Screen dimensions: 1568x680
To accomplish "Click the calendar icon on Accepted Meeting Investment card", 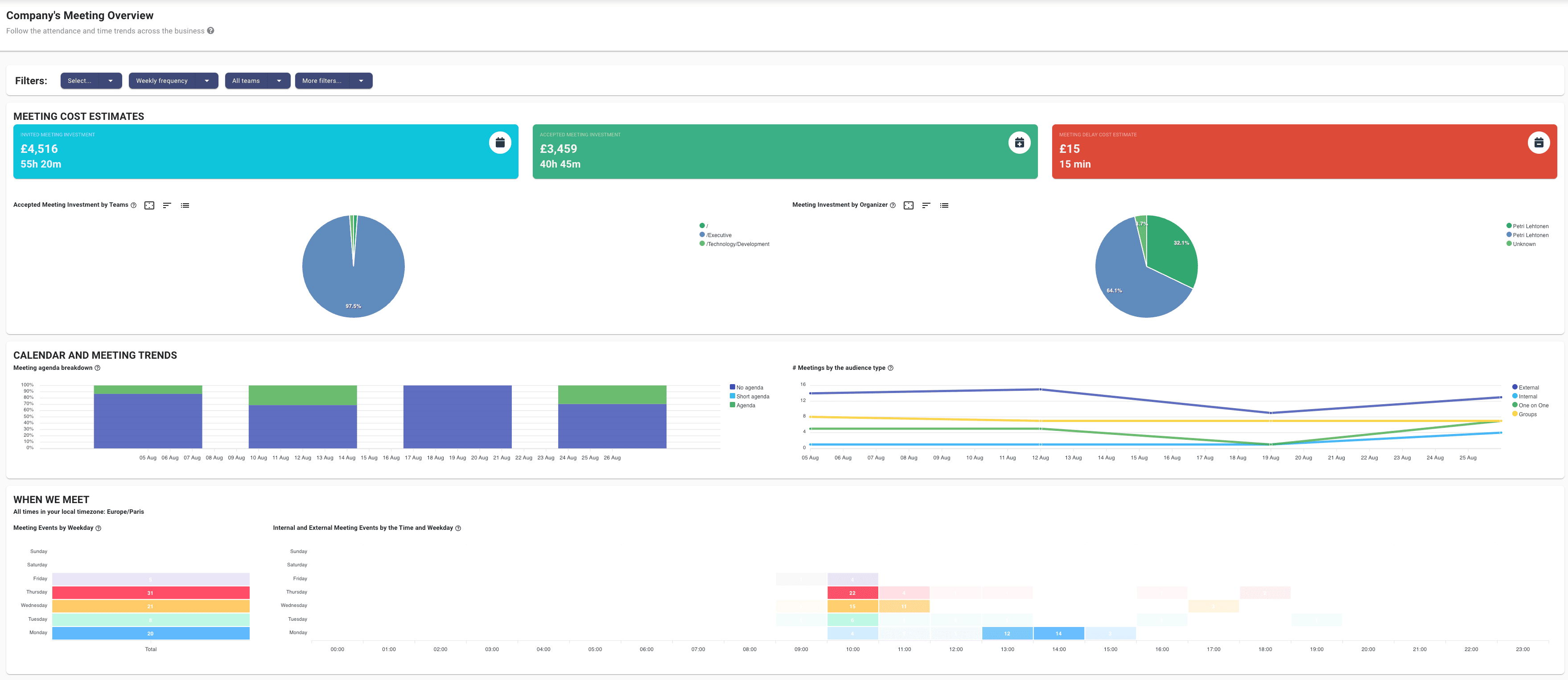I will coord(1019,142).
